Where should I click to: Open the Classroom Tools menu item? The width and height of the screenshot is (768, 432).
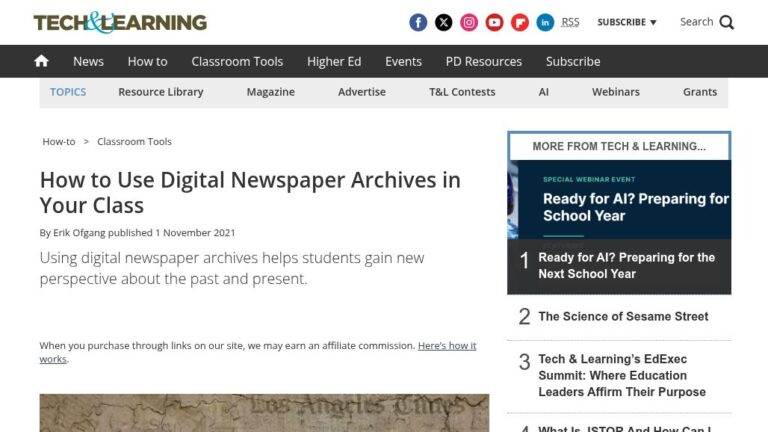point(237,61)
